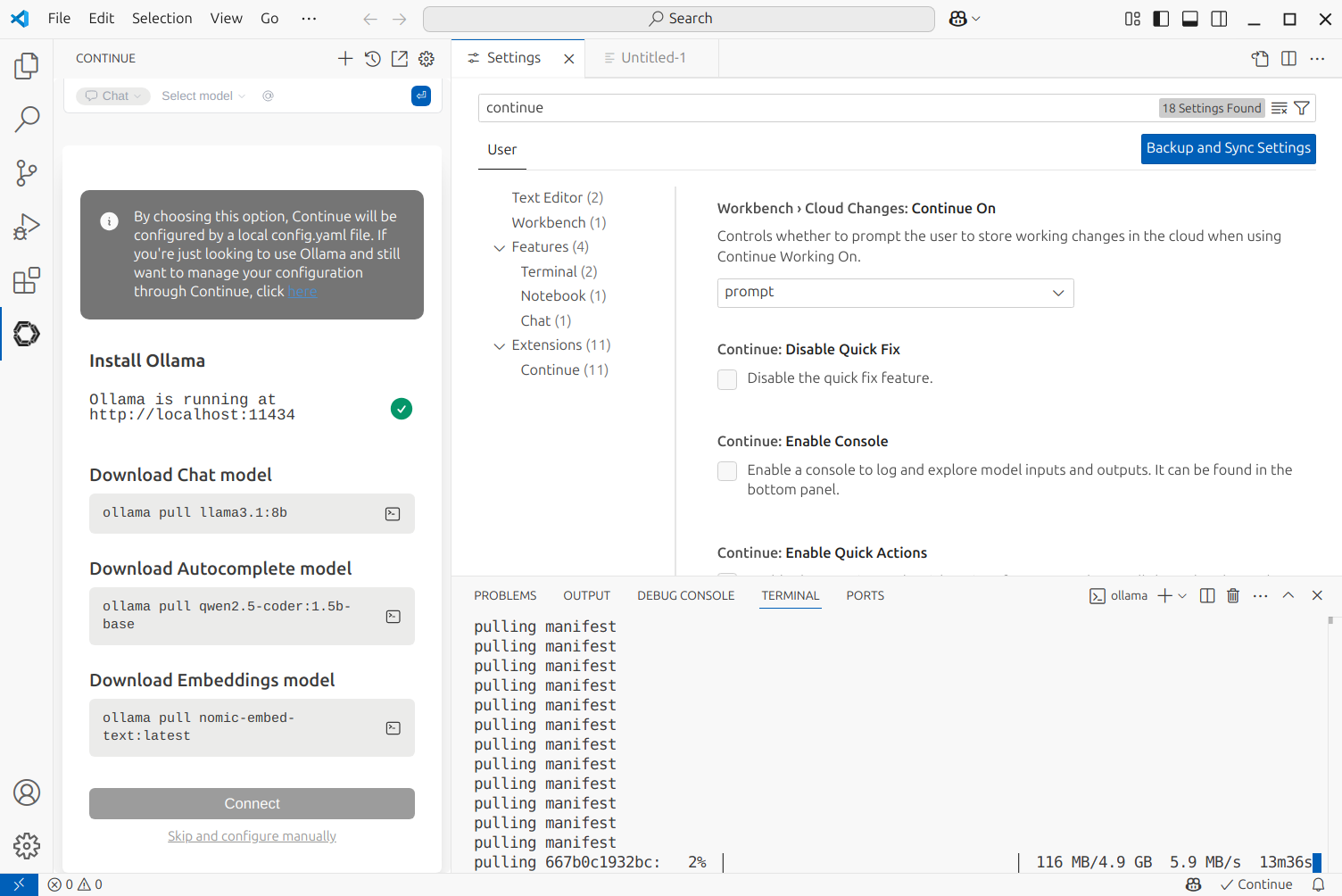Split the editor to the right

pyautogui.click(x=1288, y=58)
